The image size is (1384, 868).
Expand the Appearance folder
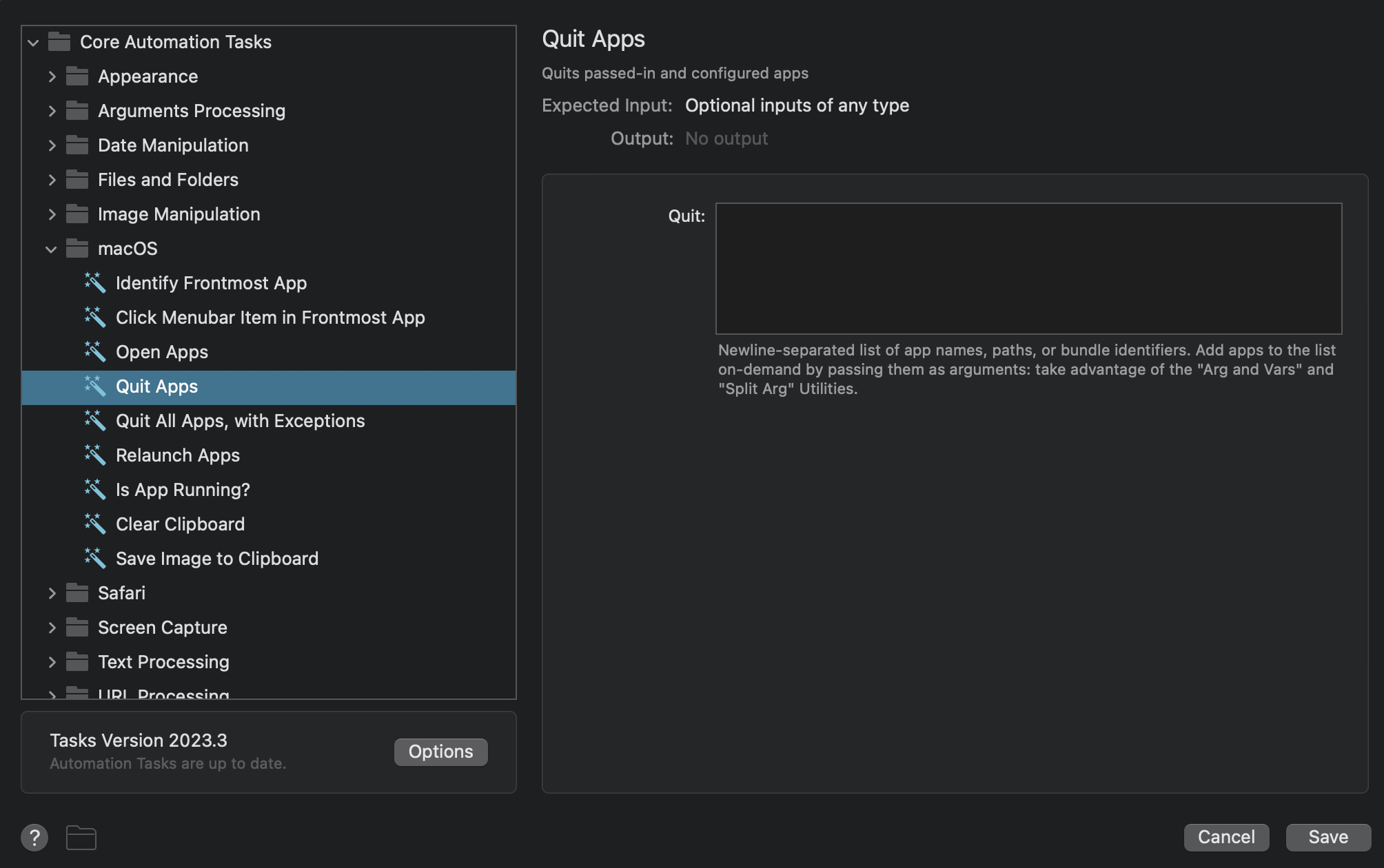52,76
